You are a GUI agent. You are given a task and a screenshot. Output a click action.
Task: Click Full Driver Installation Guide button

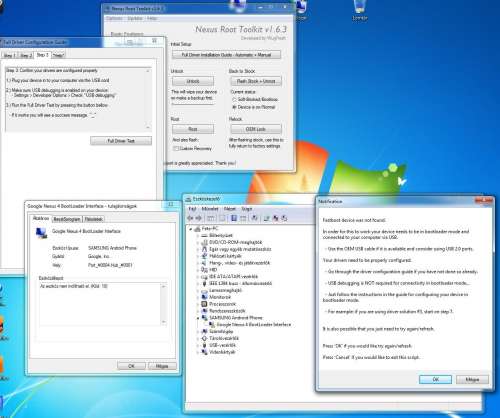[226, 55]
